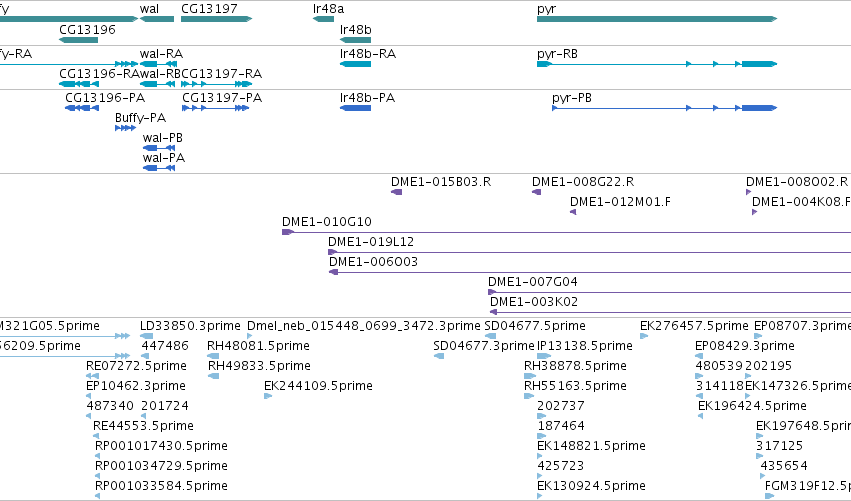Select EST 435654
The image size is (851, 501).
pos(763,476)
